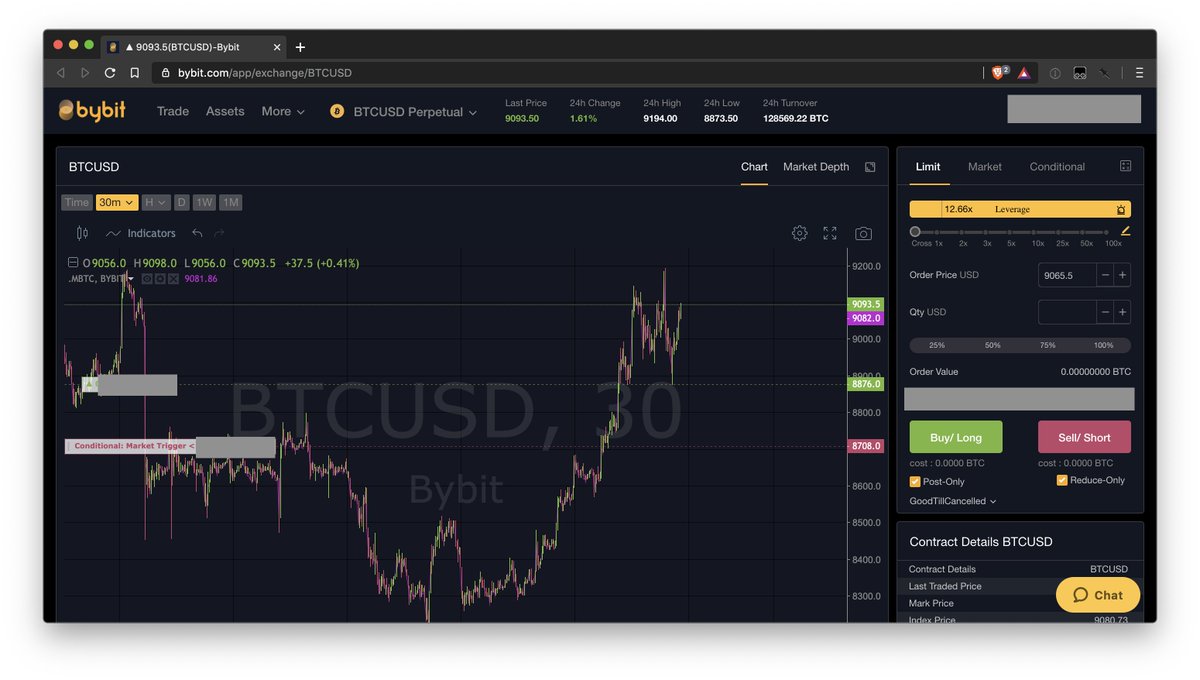
Task: Open chart settings gear icon
Action: (799, 233)
